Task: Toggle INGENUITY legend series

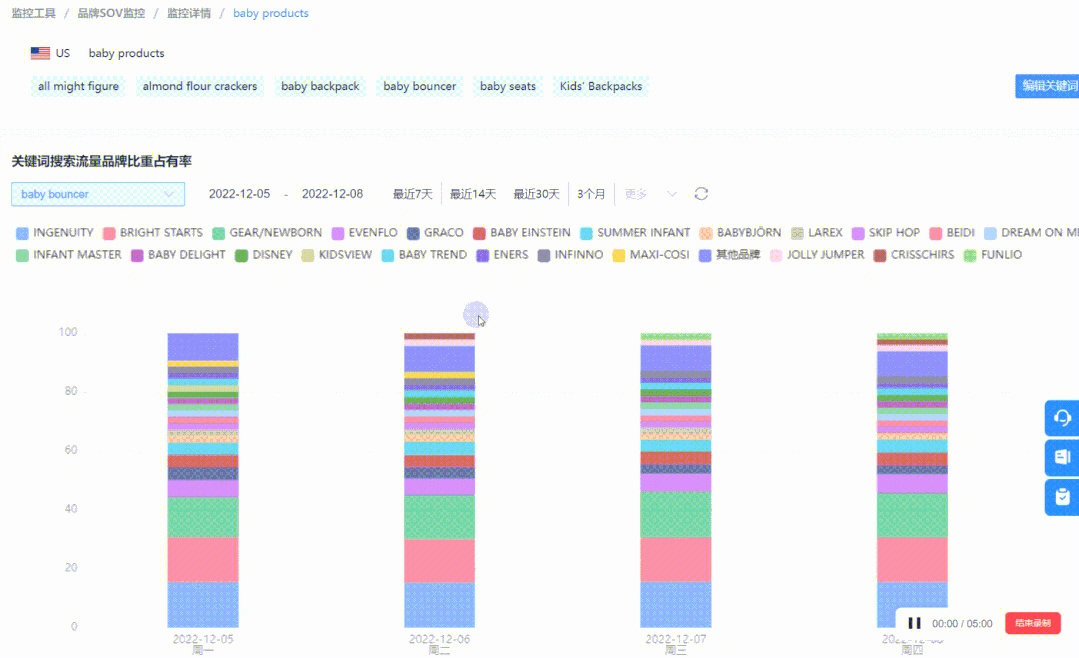Action: click(54, 233)
